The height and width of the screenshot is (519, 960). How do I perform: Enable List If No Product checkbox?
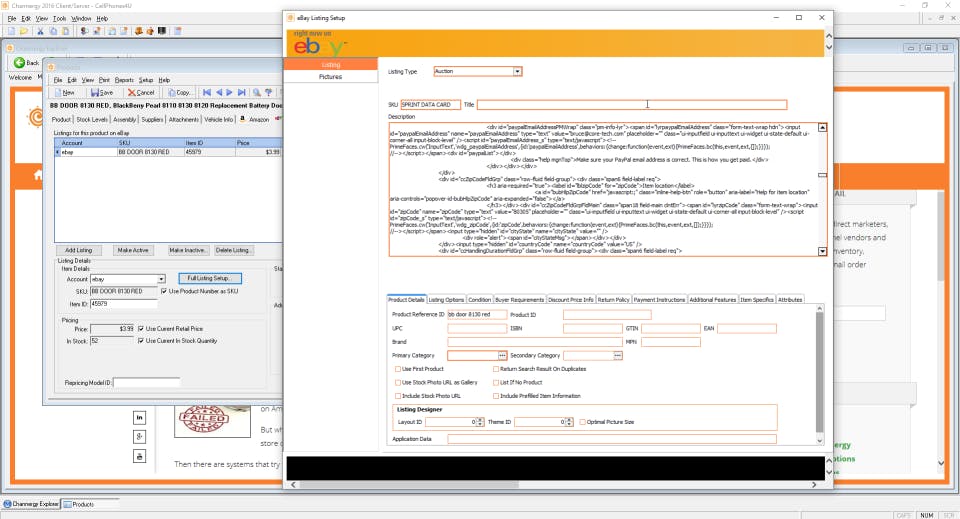[496, 383]
